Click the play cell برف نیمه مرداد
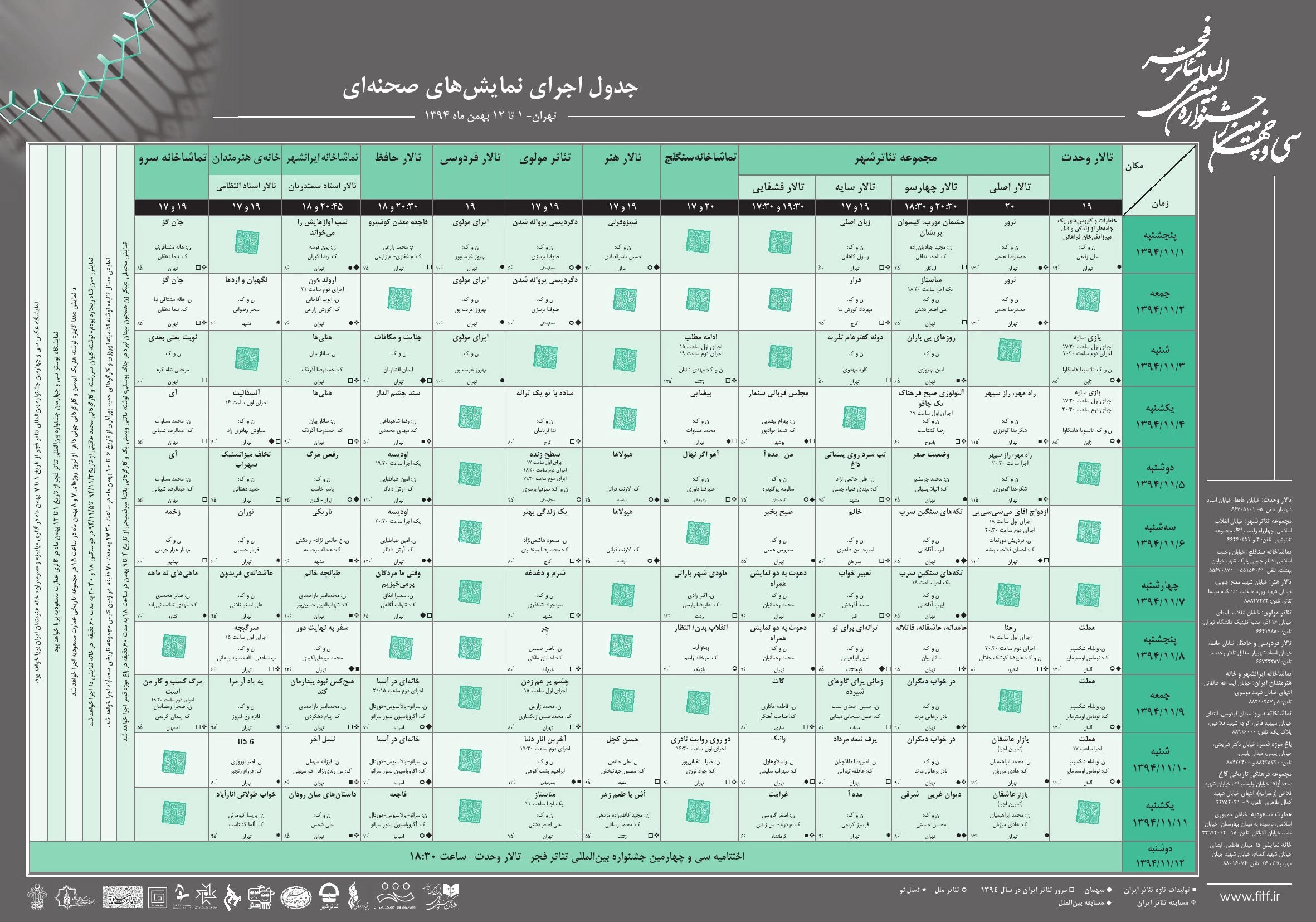 pyautogui.click(x=854, y=760)
